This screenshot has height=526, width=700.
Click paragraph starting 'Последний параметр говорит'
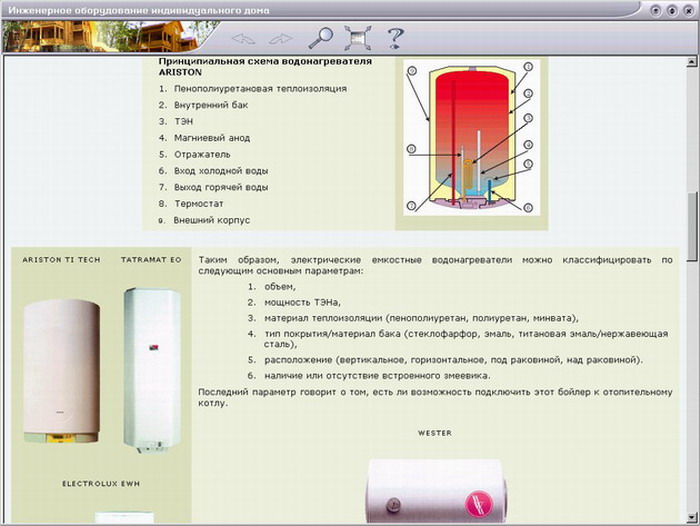pos(435,397)
